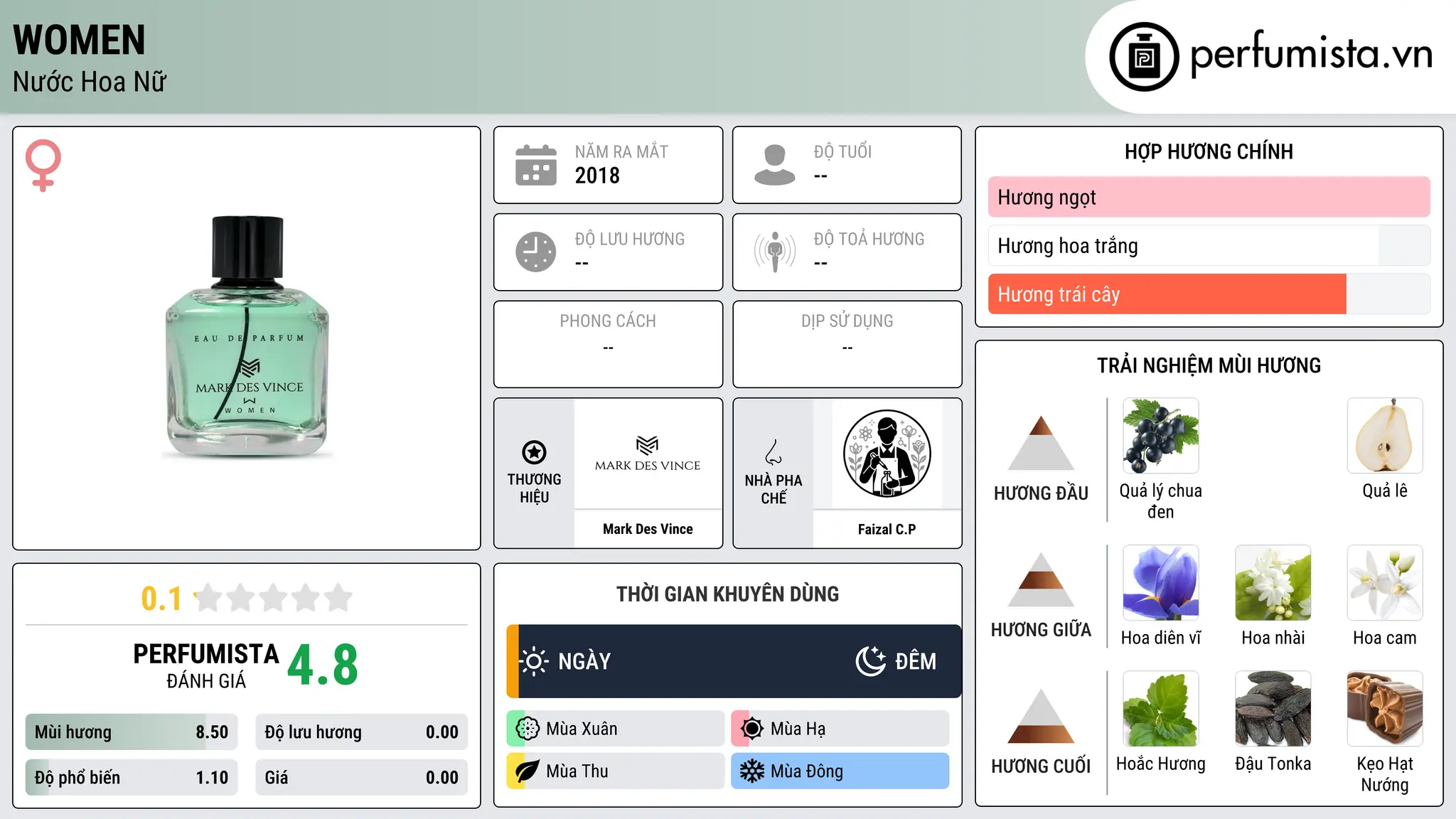Click the Giá 0.00 score bar
This screenshot has height=819, width=1456.
362,778
